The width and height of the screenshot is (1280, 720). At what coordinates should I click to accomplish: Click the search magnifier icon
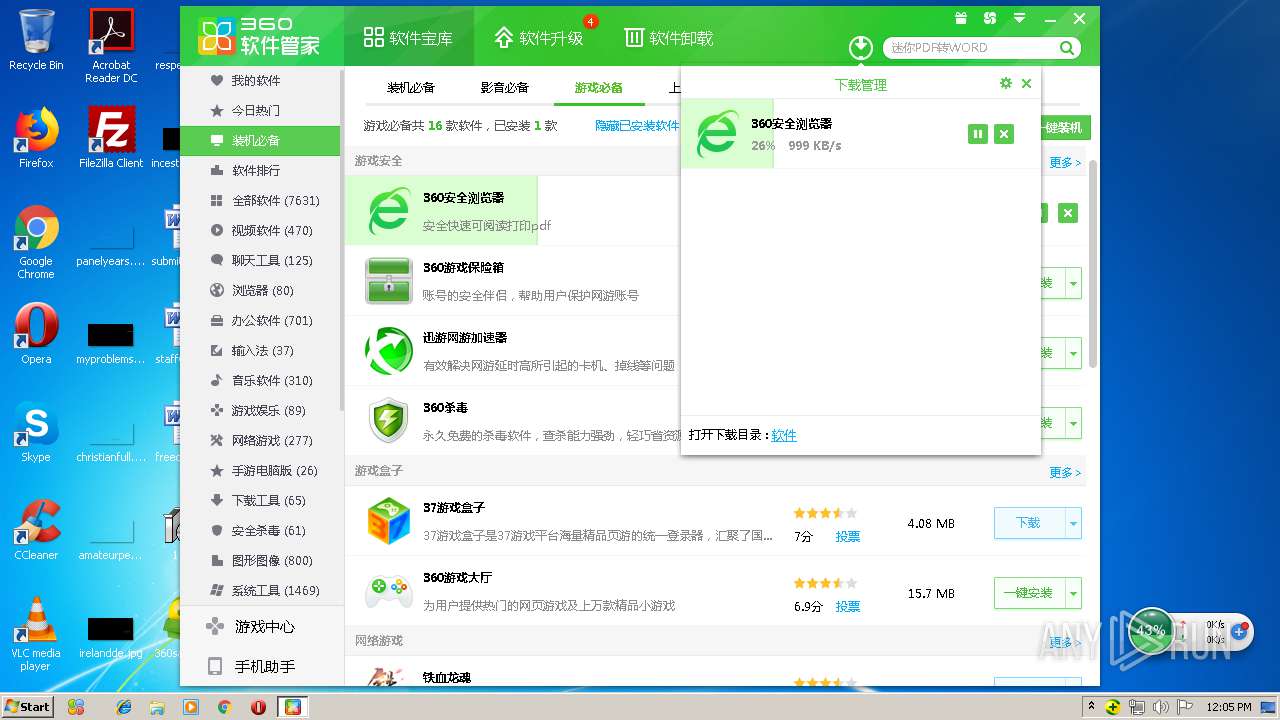1067,47
